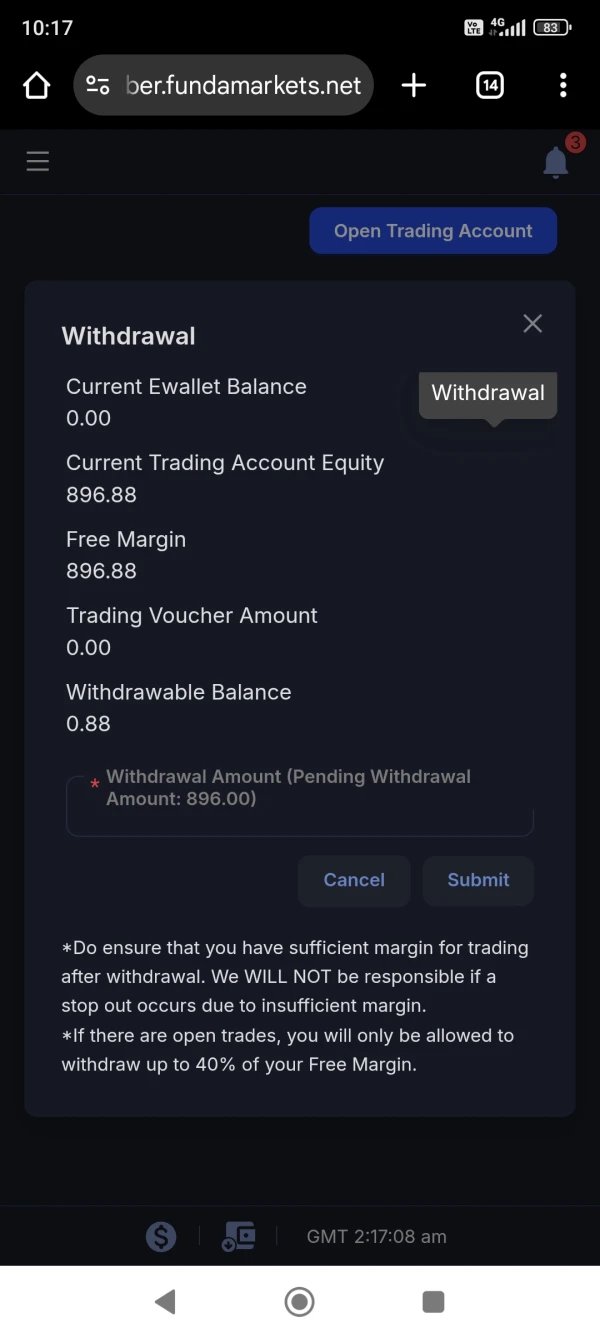The width and height of the screenshot is (600, 1338).
Task: Tap the wallet deposit icon in footer
Action: click(238, 1237)
